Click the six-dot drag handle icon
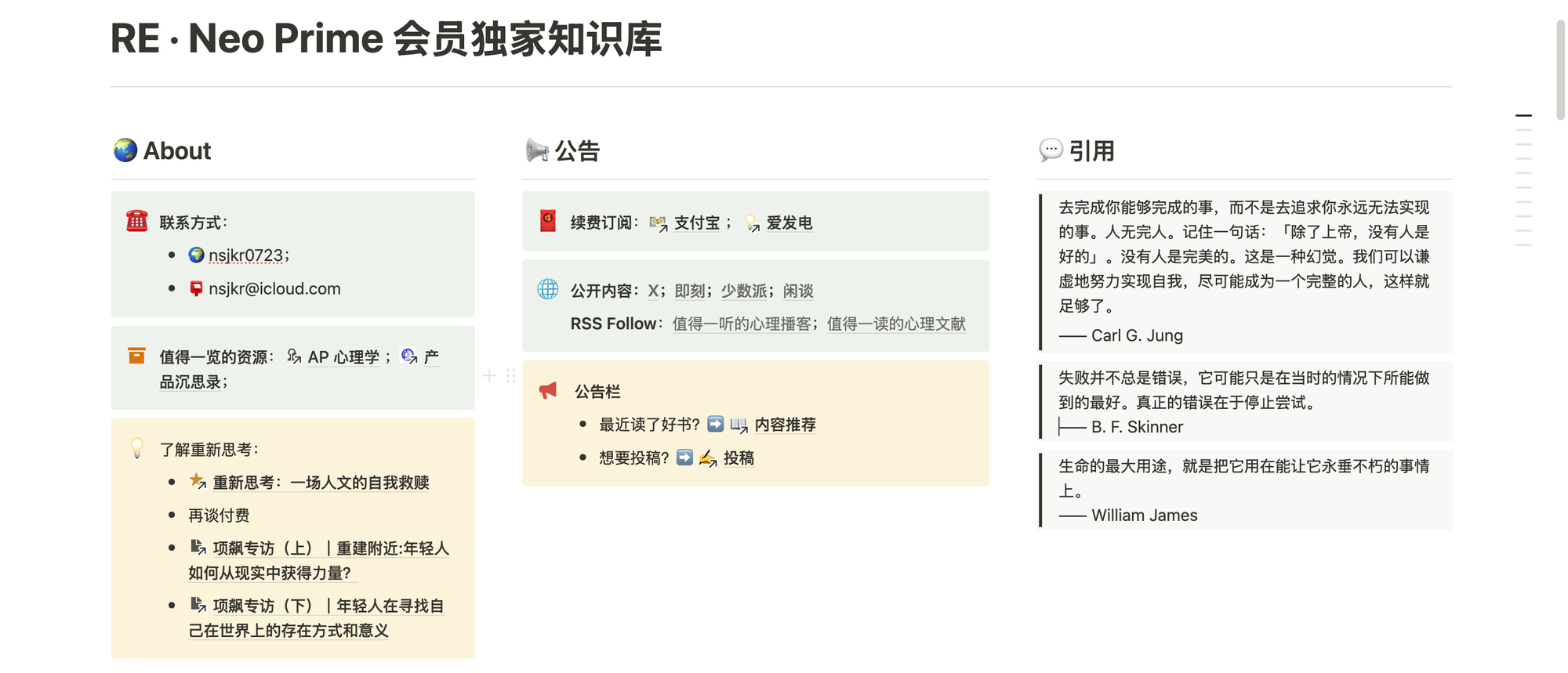1568x673 pixels. click(511, 376)
